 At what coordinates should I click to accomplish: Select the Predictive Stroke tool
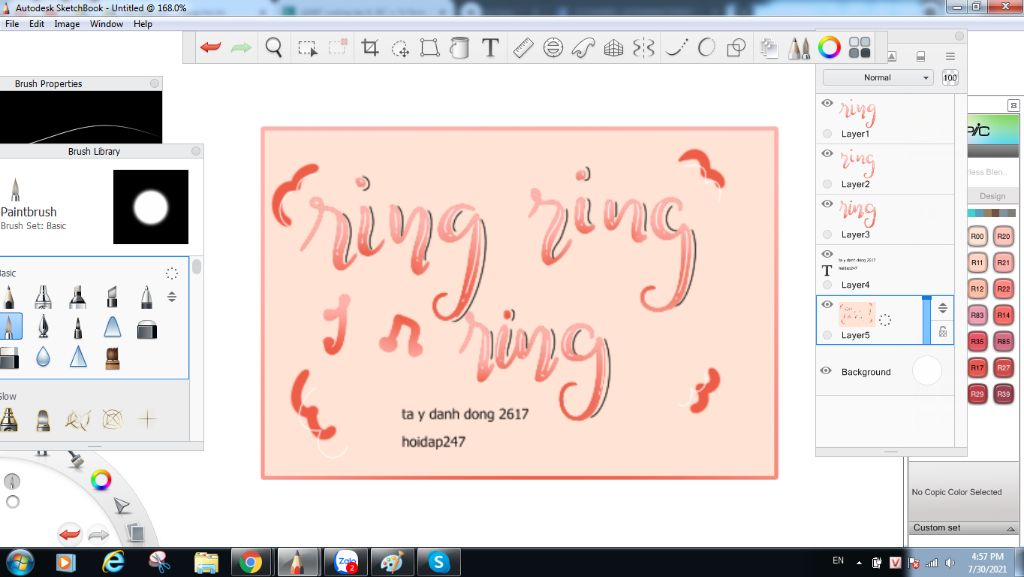tap(706, 48)
